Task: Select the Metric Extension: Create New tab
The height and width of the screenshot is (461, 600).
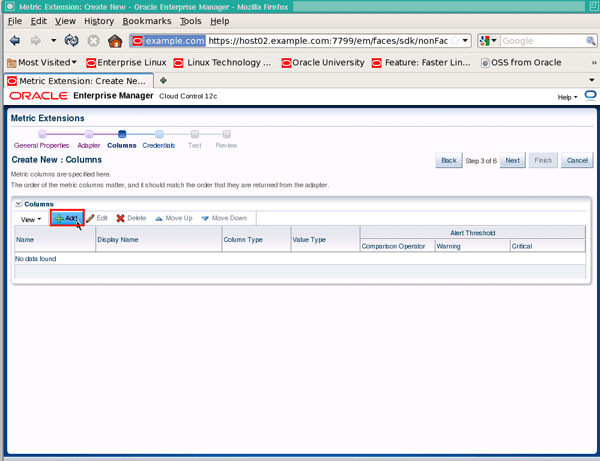Action: [78, 81]
